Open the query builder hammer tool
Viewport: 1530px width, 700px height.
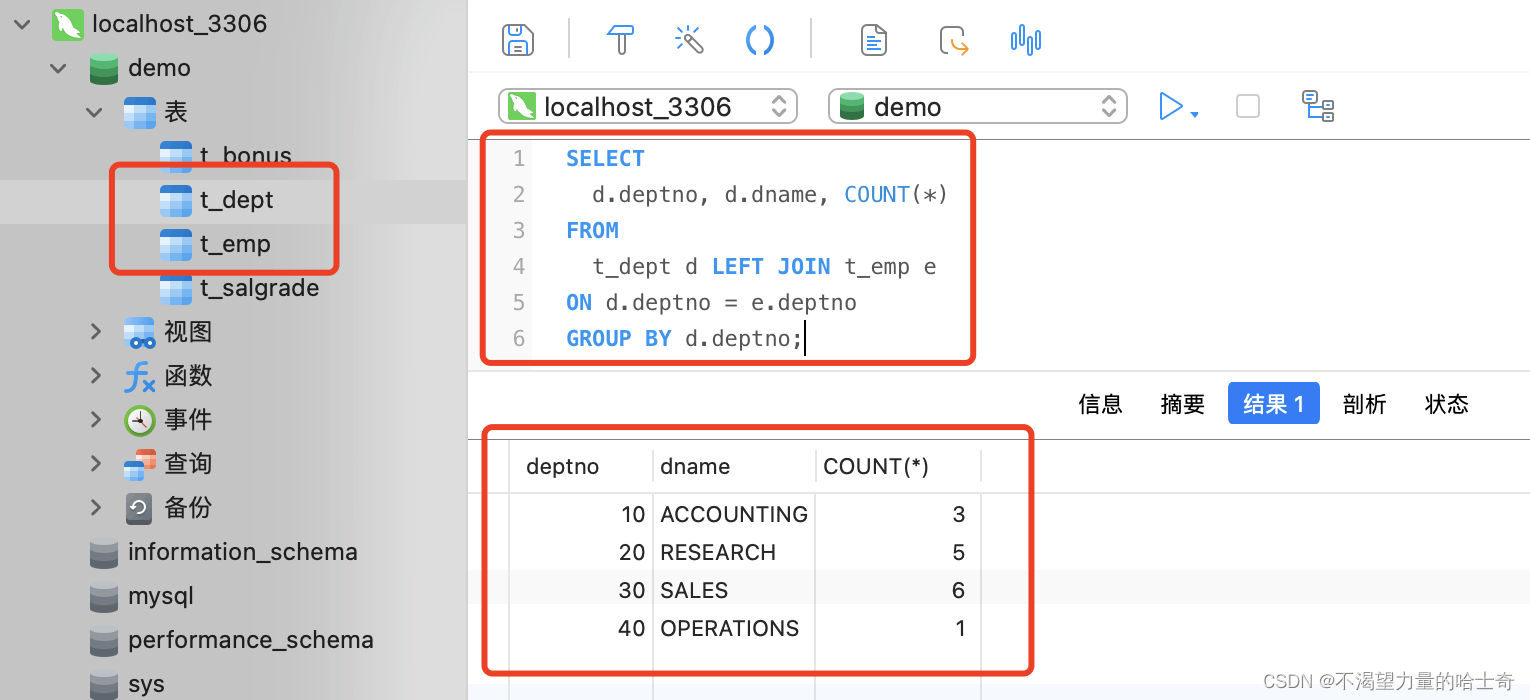[x=620, y=40]
